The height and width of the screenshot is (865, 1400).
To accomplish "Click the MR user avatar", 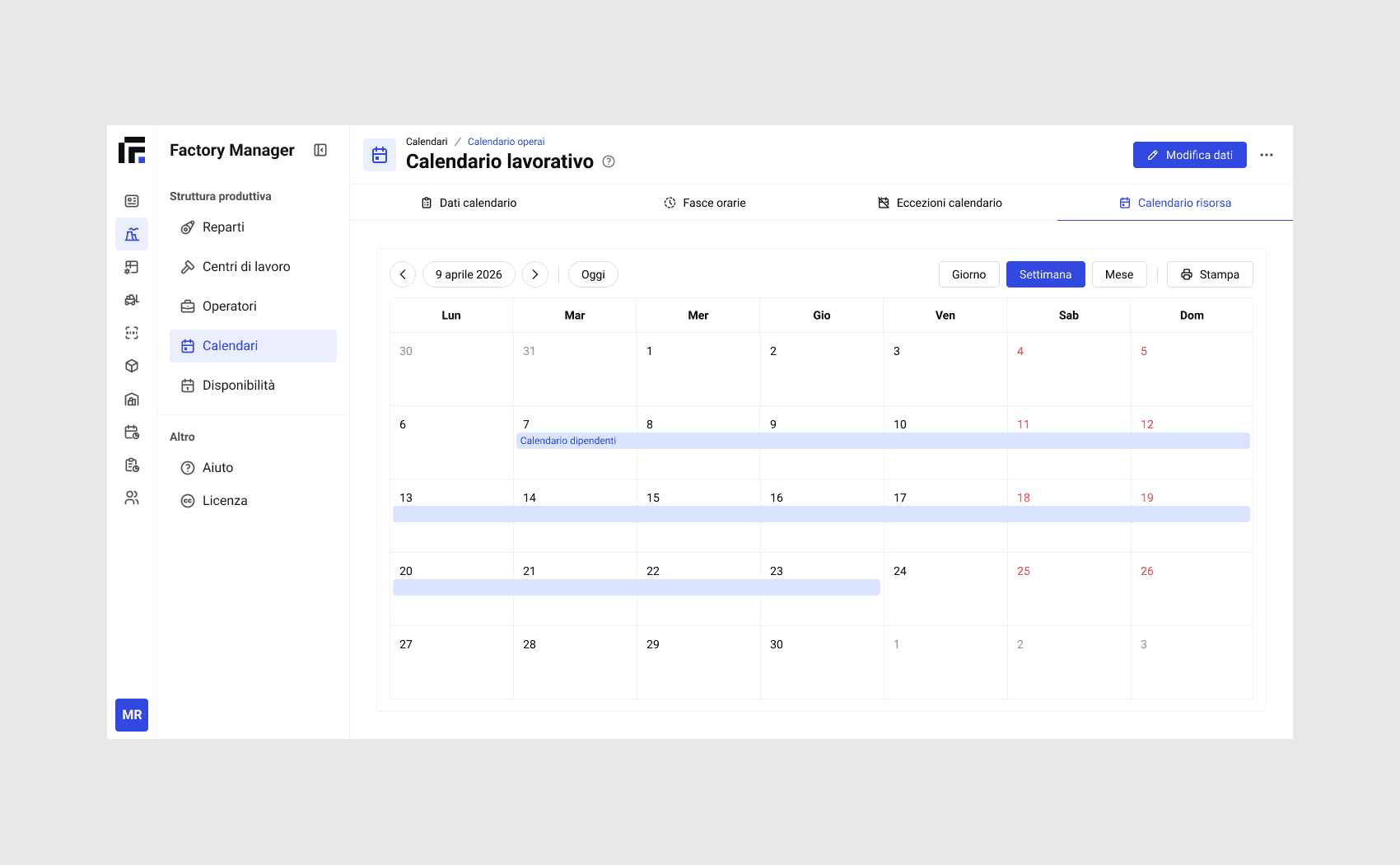I will pos(132,715).
